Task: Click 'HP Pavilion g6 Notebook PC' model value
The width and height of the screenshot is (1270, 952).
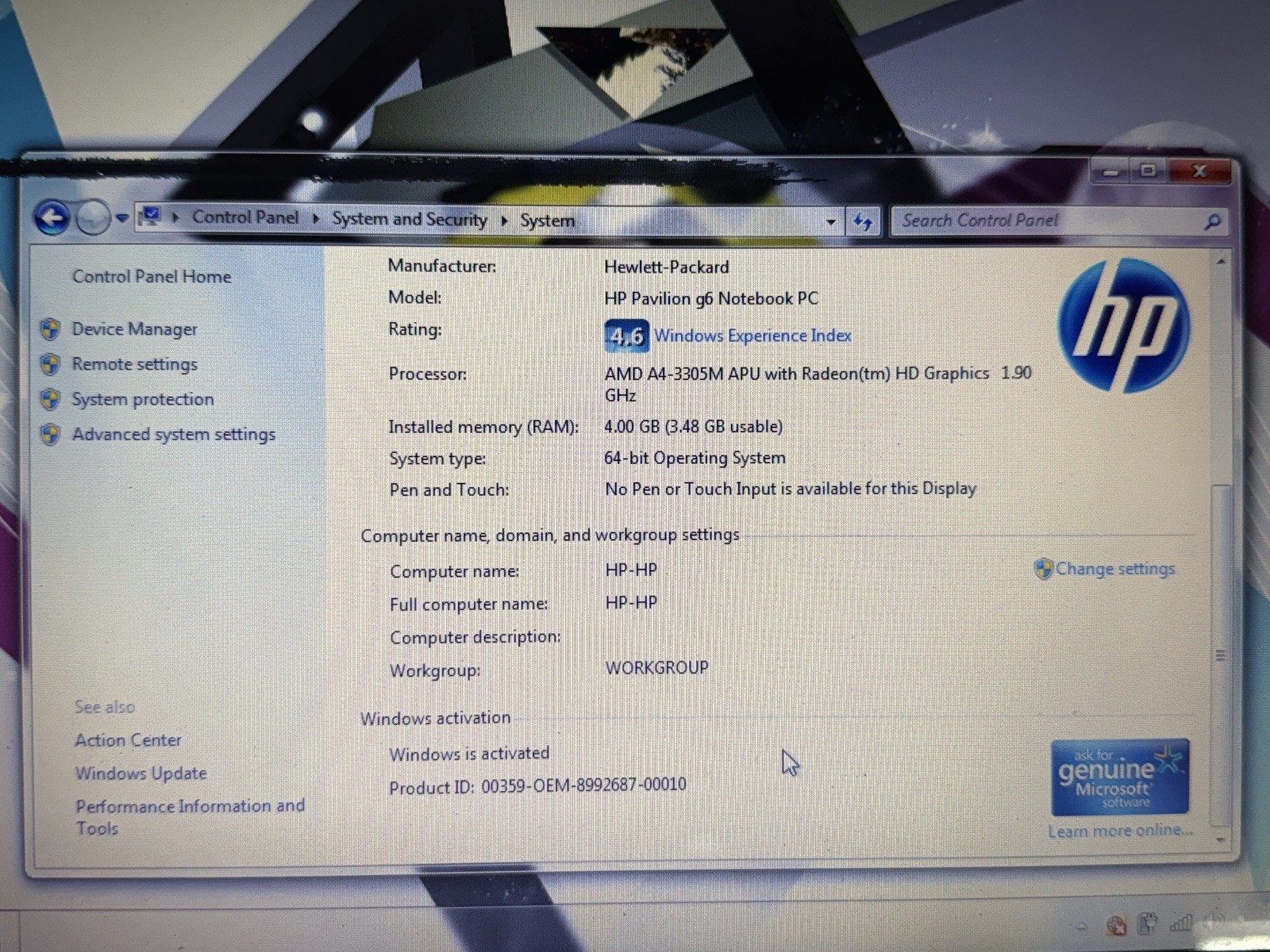Action: 711,298
